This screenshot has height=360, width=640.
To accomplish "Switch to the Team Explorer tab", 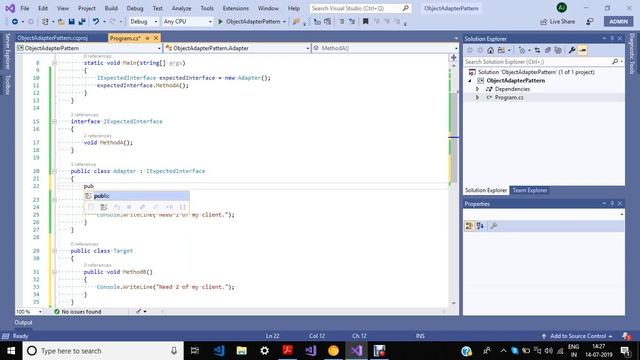I will point(530,190).
